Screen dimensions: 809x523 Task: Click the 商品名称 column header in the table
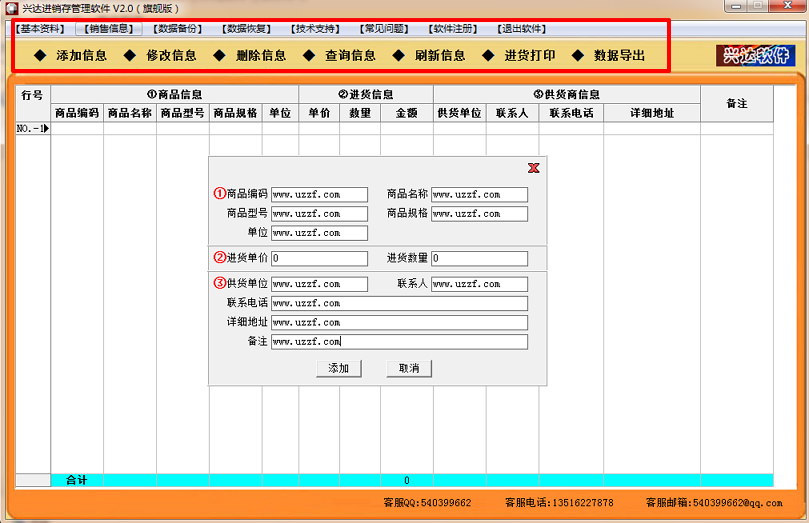pyautogui.click(x=130, y=113)
